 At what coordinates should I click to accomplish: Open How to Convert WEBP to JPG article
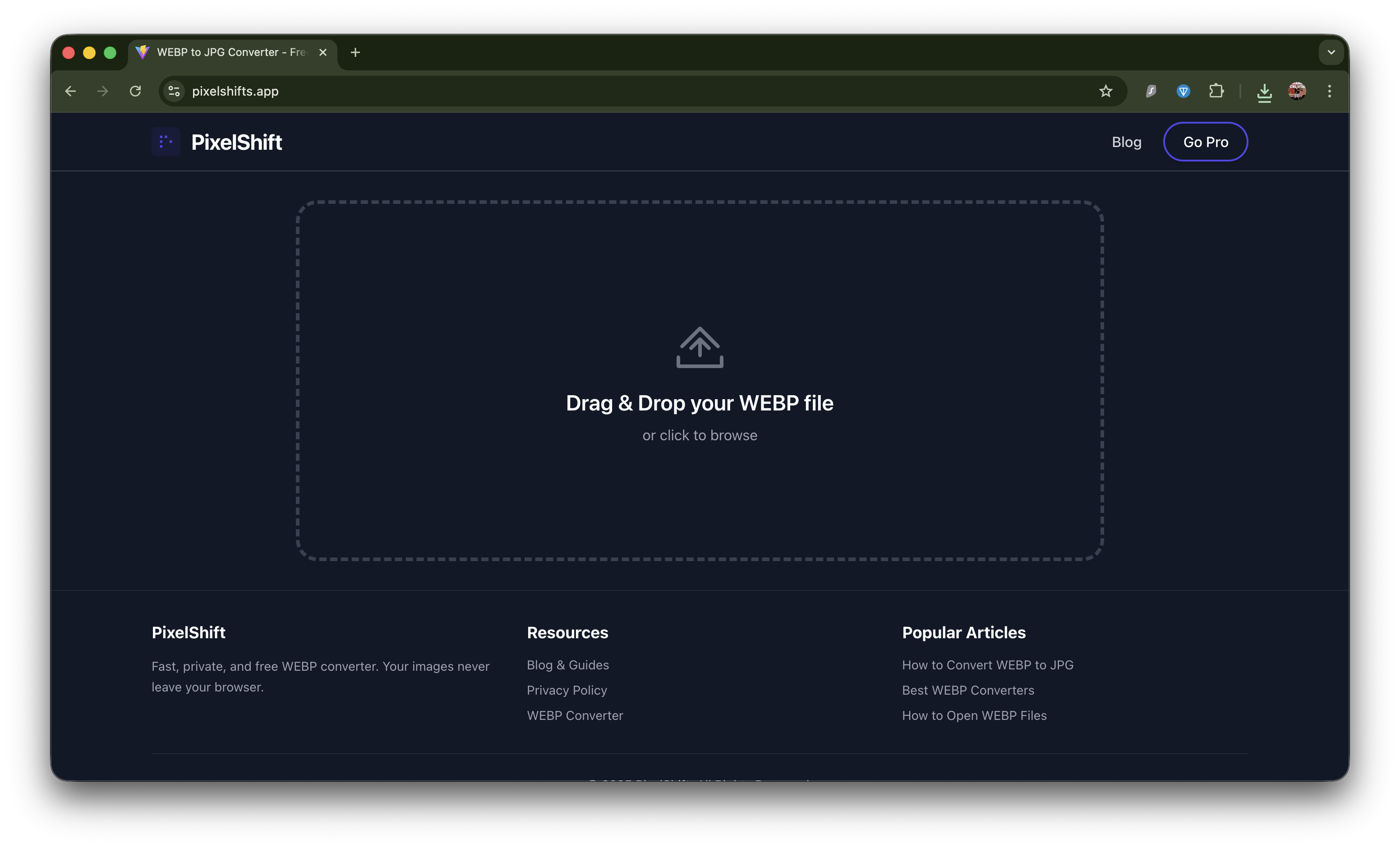987,665
